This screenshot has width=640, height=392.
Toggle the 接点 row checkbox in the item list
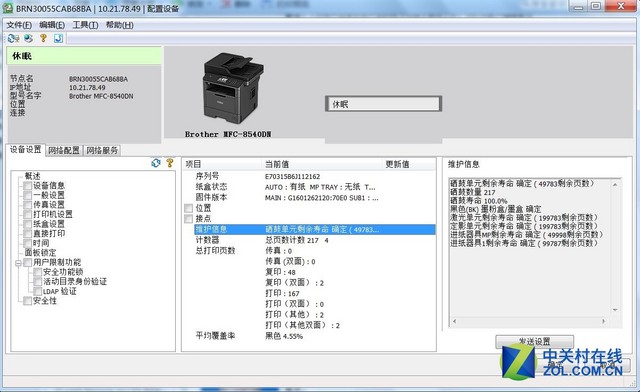pyautogui.click(x=188, y=219)
